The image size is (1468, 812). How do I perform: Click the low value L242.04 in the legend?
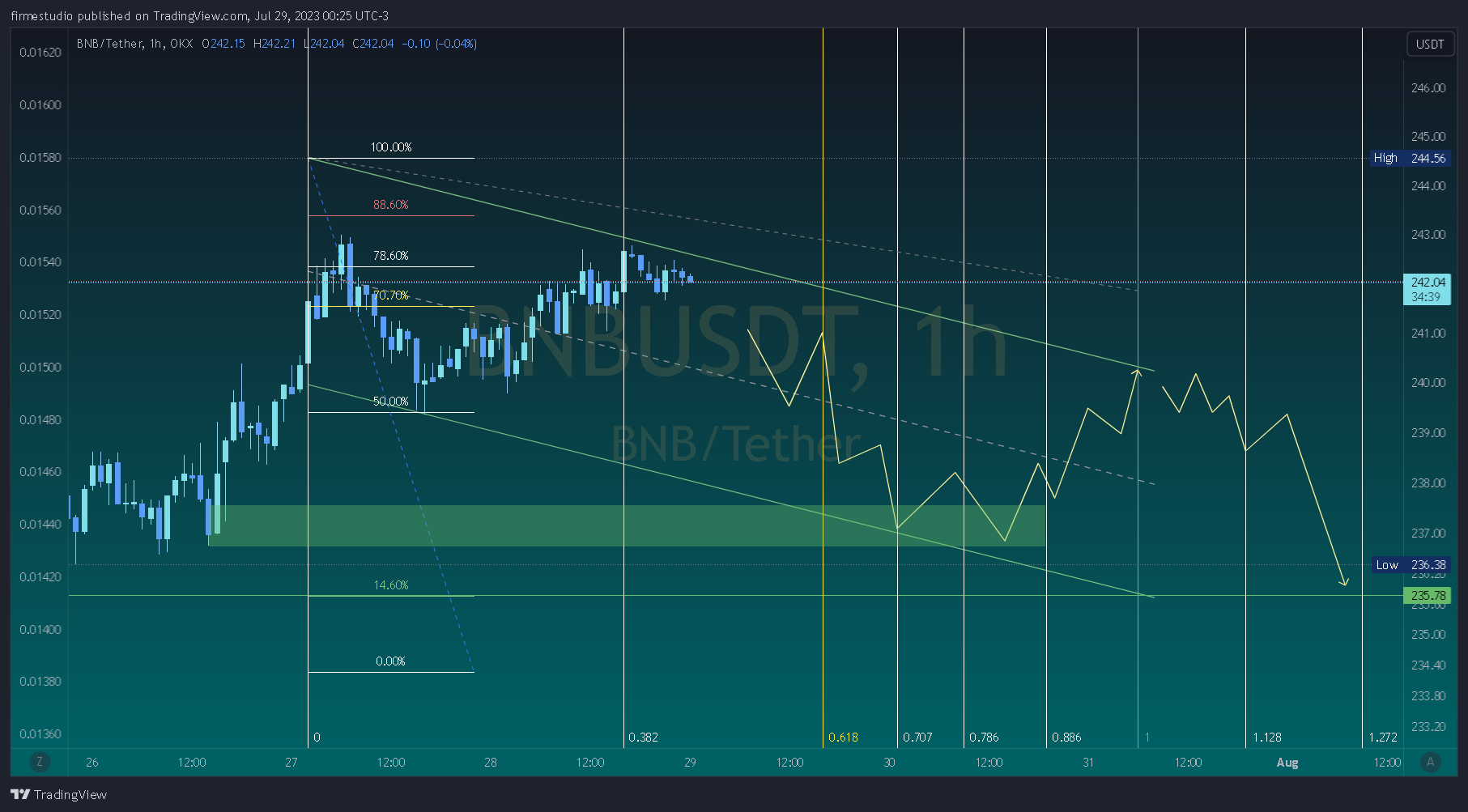(x=324, y=44)
